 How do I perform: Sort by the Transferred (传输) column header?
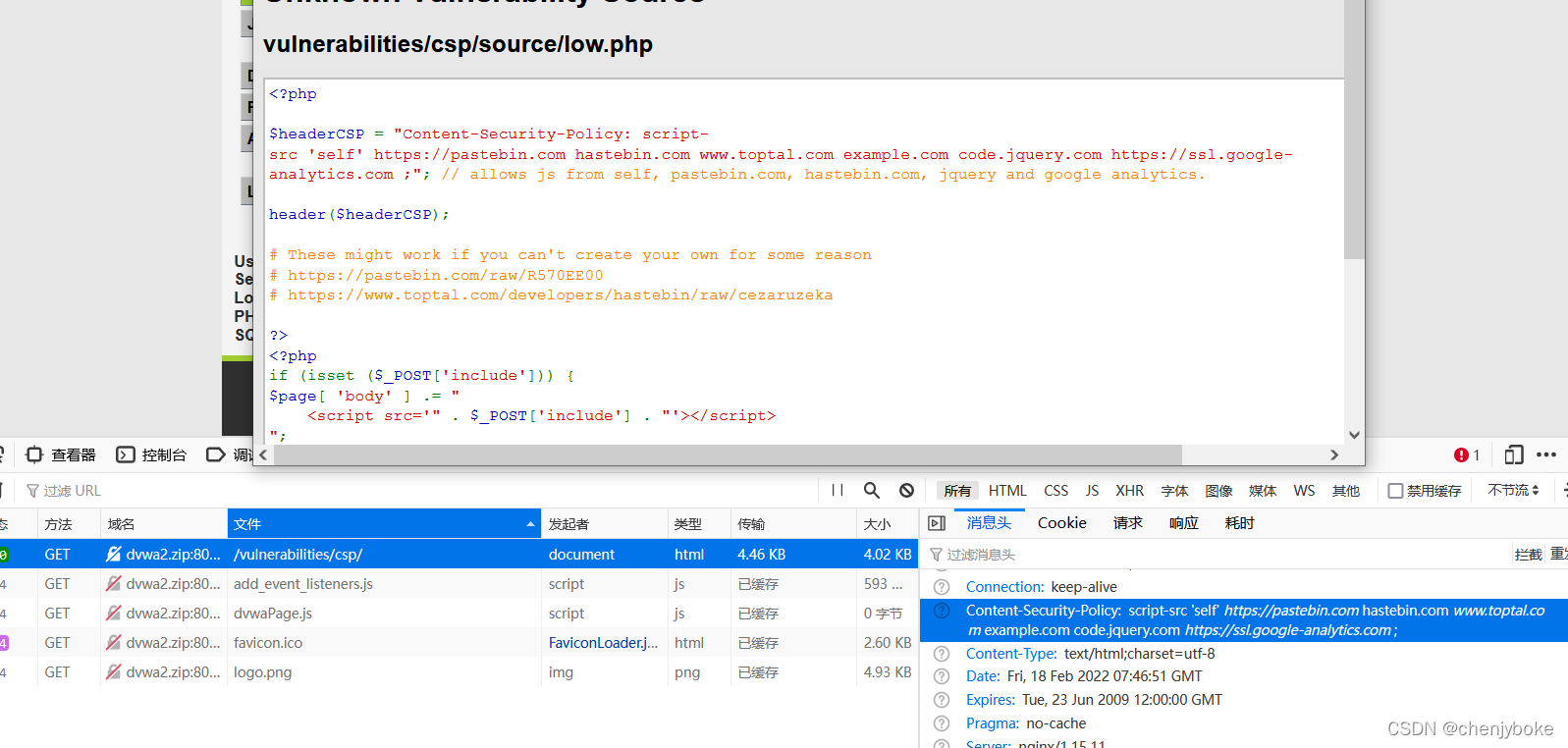pos(793,524)
